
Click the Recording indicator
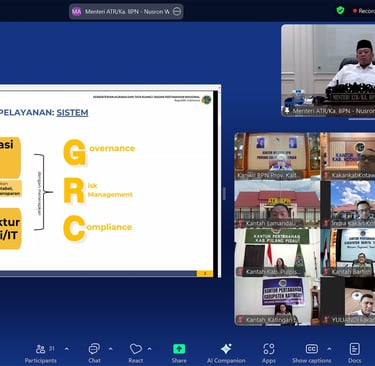(364, 11)
